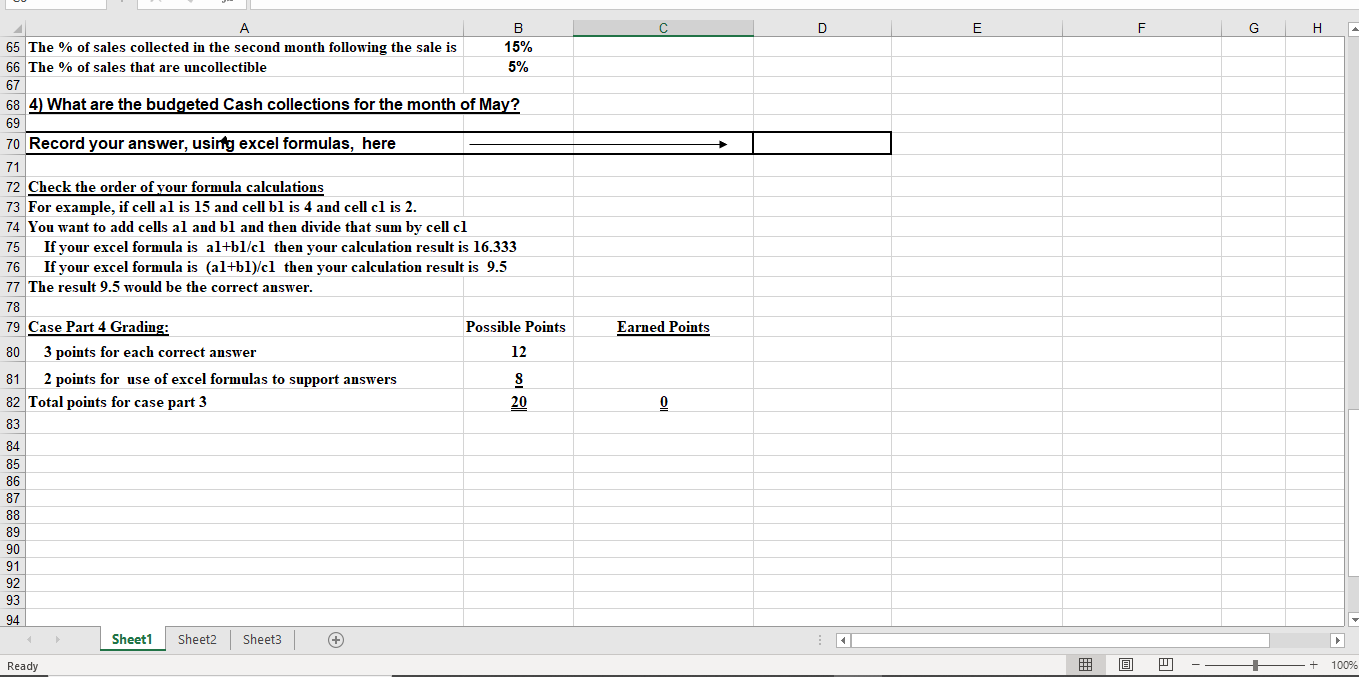Image resolution: width=1359 pixels, height=677 pixels.
Task: Select '% of sales that are uncollectible' cell
Action: (244, 67)
